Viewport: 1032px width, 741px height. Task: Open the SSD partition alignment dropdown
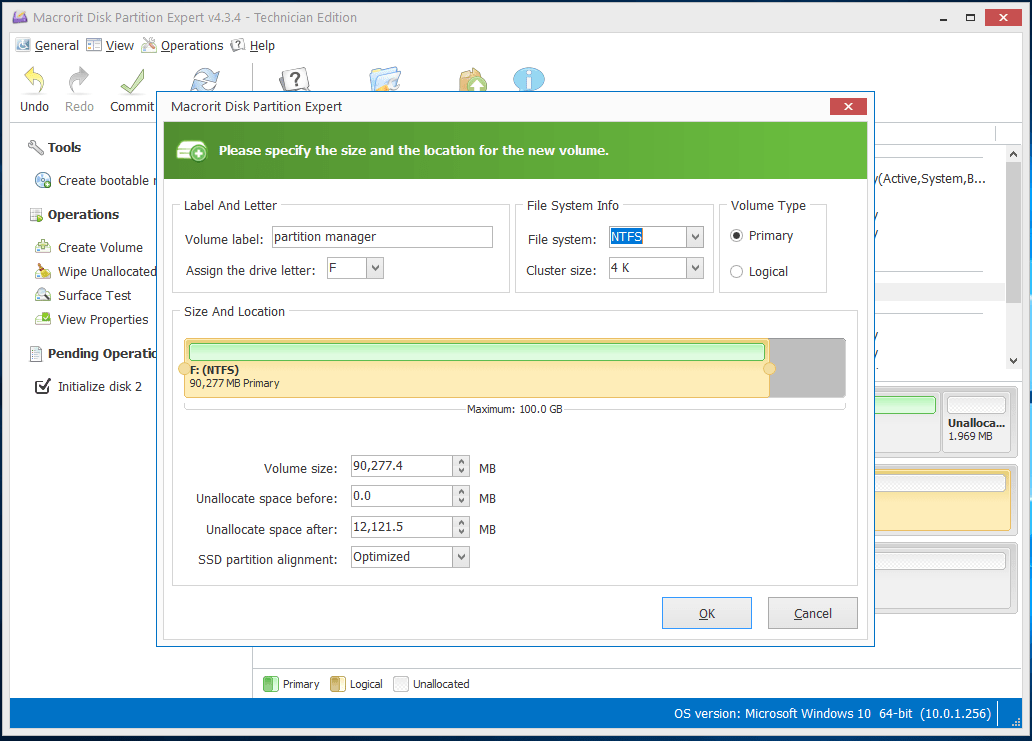pos(461,557)
